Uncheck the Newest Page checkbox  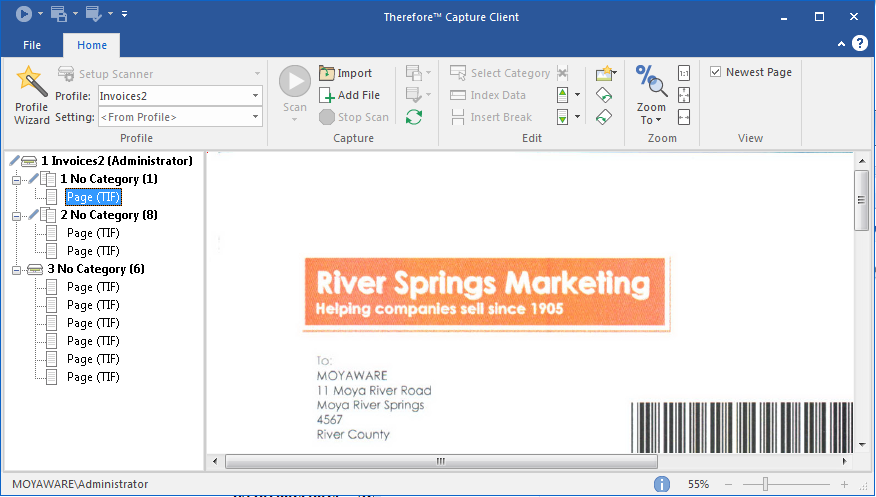(x=716, y=72)
